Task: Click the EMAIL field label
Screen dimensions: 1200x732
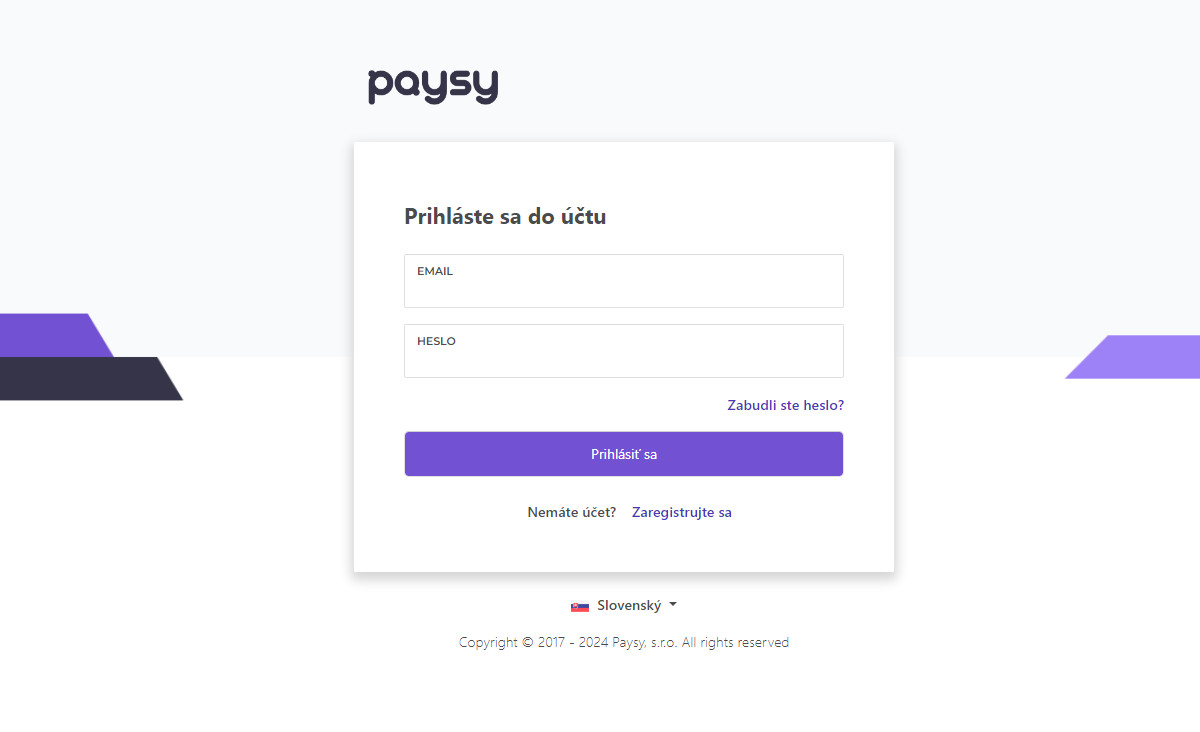Action: point(435,271)
